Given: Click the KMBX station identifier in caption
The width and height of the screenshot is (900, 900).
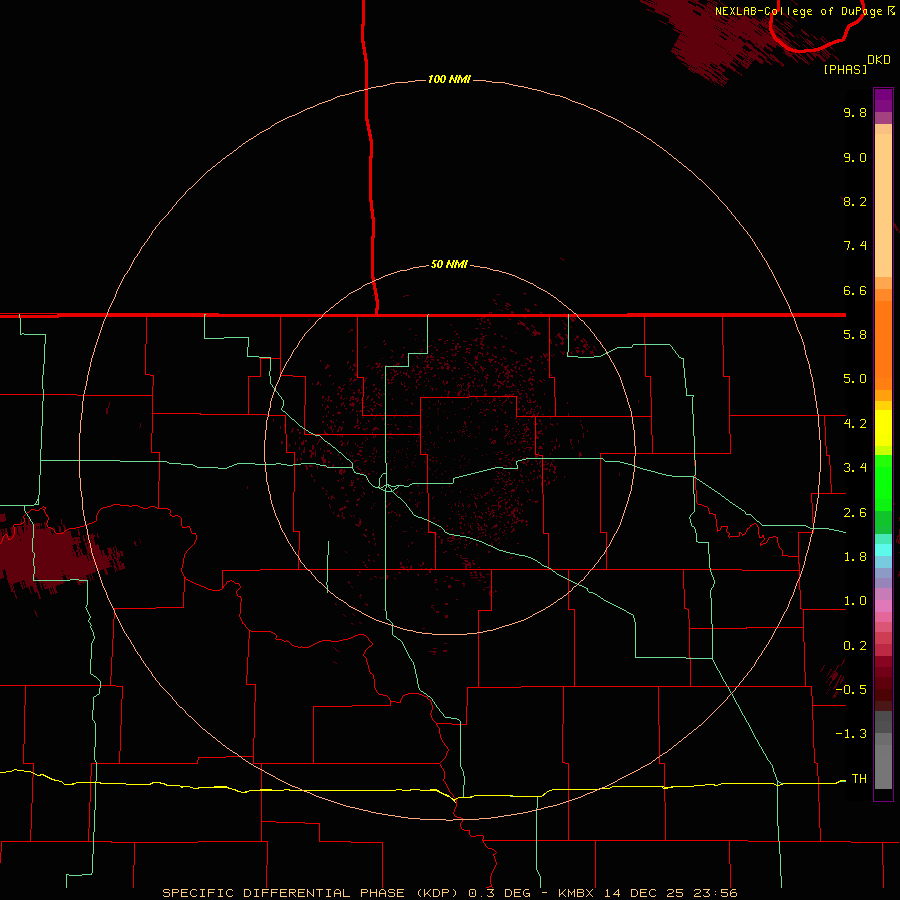Looking at the screenshot, I should pyautogui.click(x=576, y=893).
